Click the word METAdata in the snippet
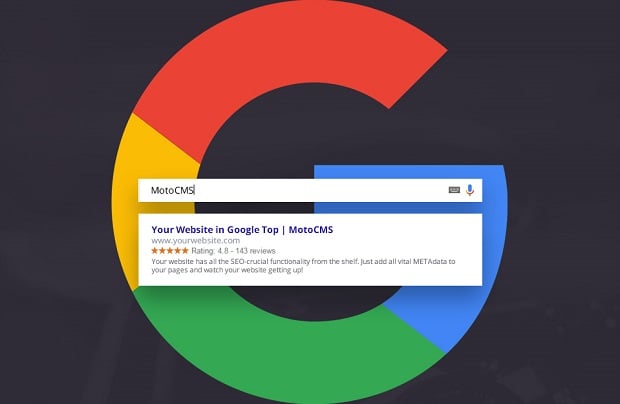This screenshot has height=404, width=620. coord(430,261)
